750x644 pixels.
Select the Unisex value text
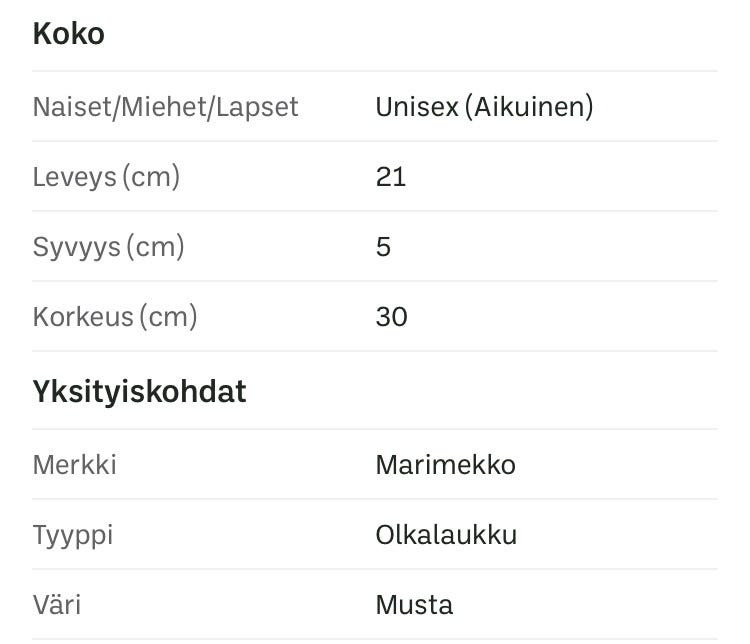[416, 107]
